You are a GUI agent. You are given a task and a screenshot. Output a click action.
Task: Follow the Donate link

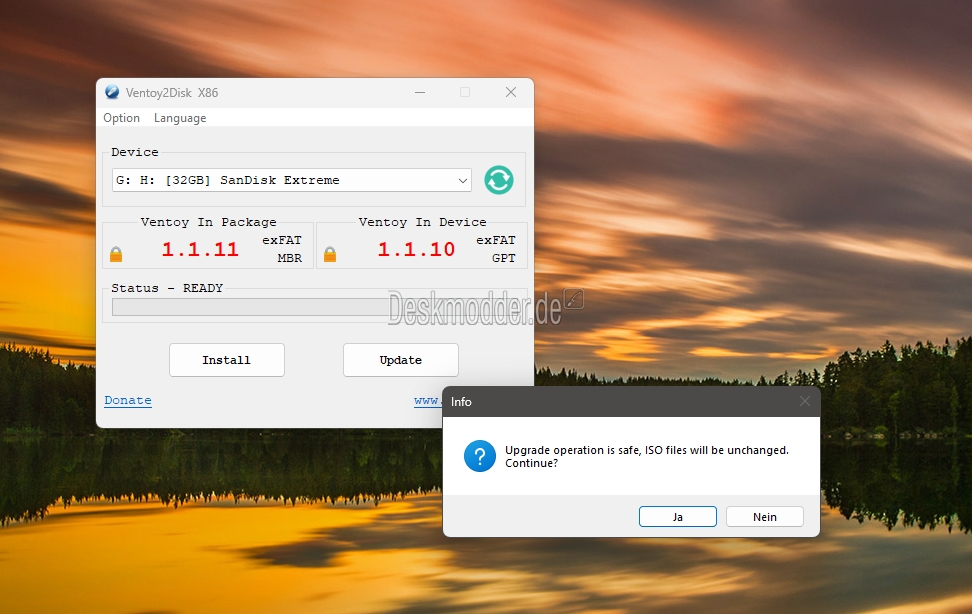coord(128,401)
